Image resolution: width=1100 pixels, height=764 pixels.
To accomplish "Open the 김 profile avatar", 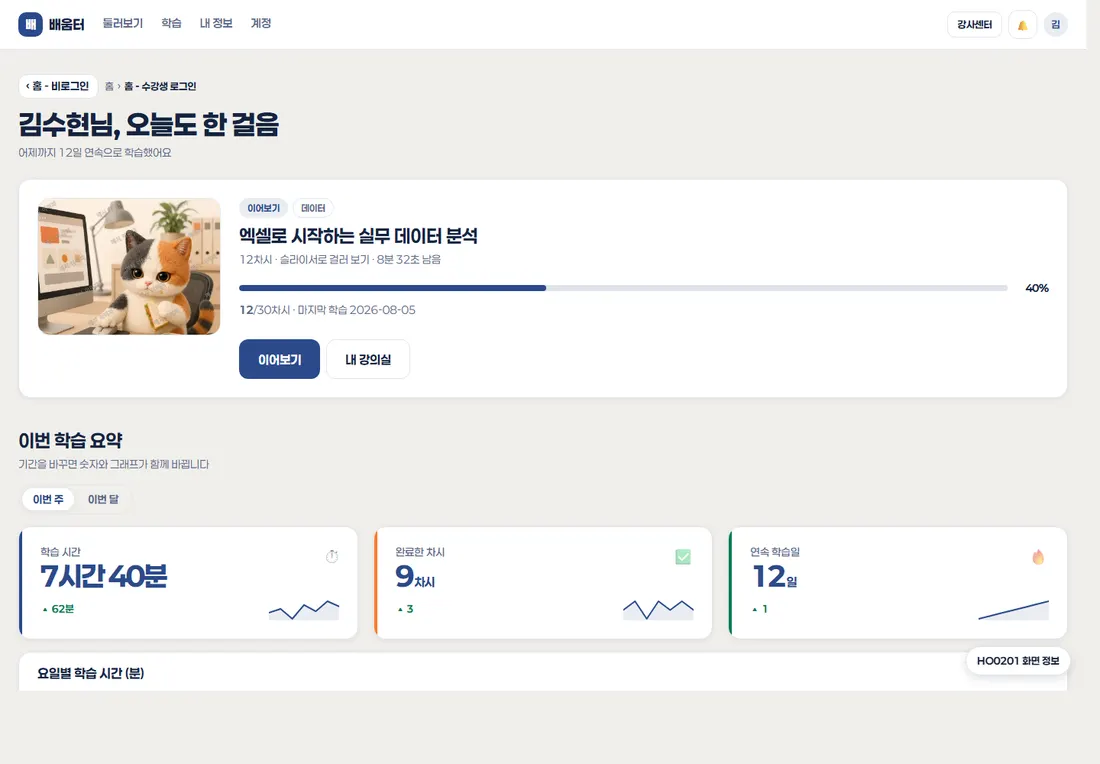I will [1055, 25].
